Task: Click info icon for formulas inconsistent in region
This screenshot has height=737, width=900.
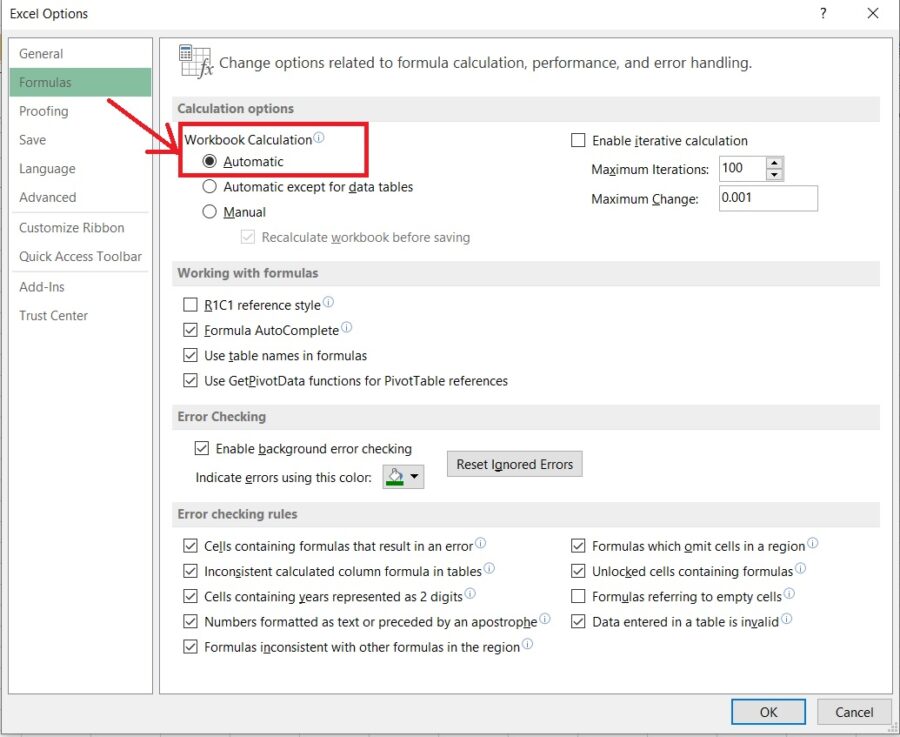Action: click(527, 644)
